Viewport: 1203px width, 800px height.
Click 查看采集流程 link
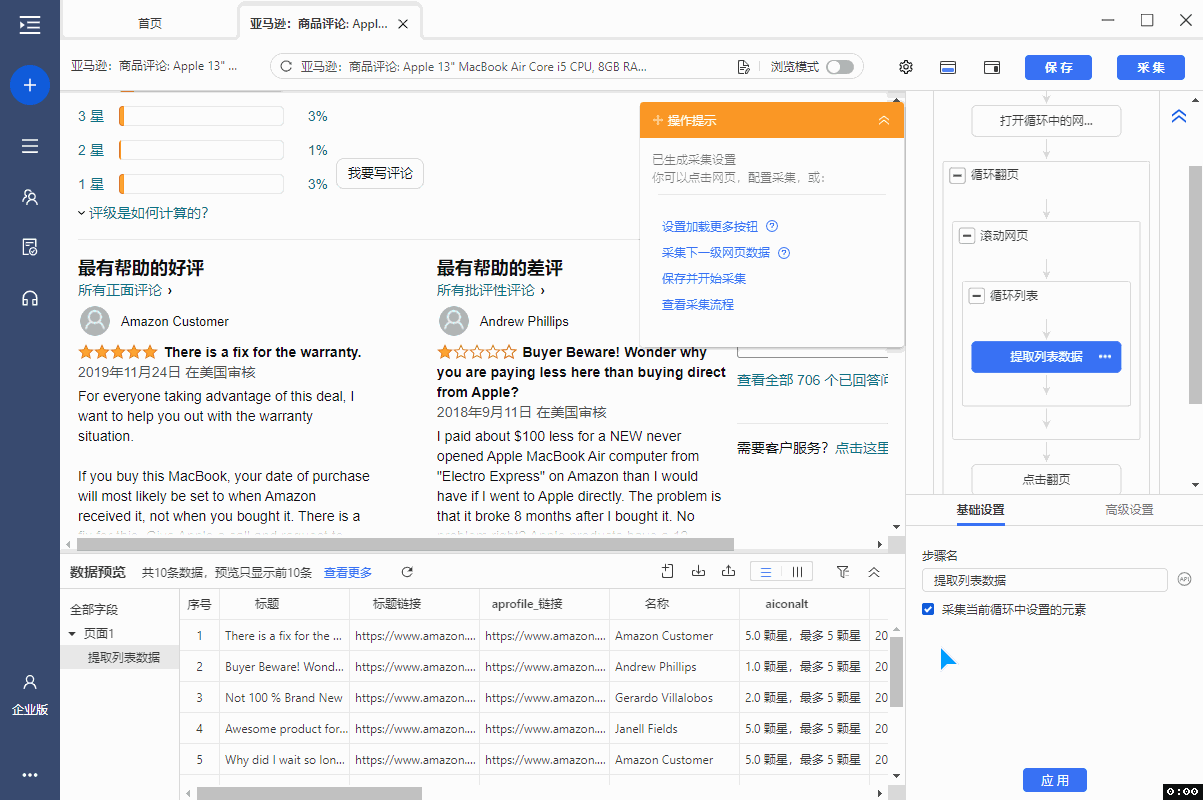click(698, 305)
